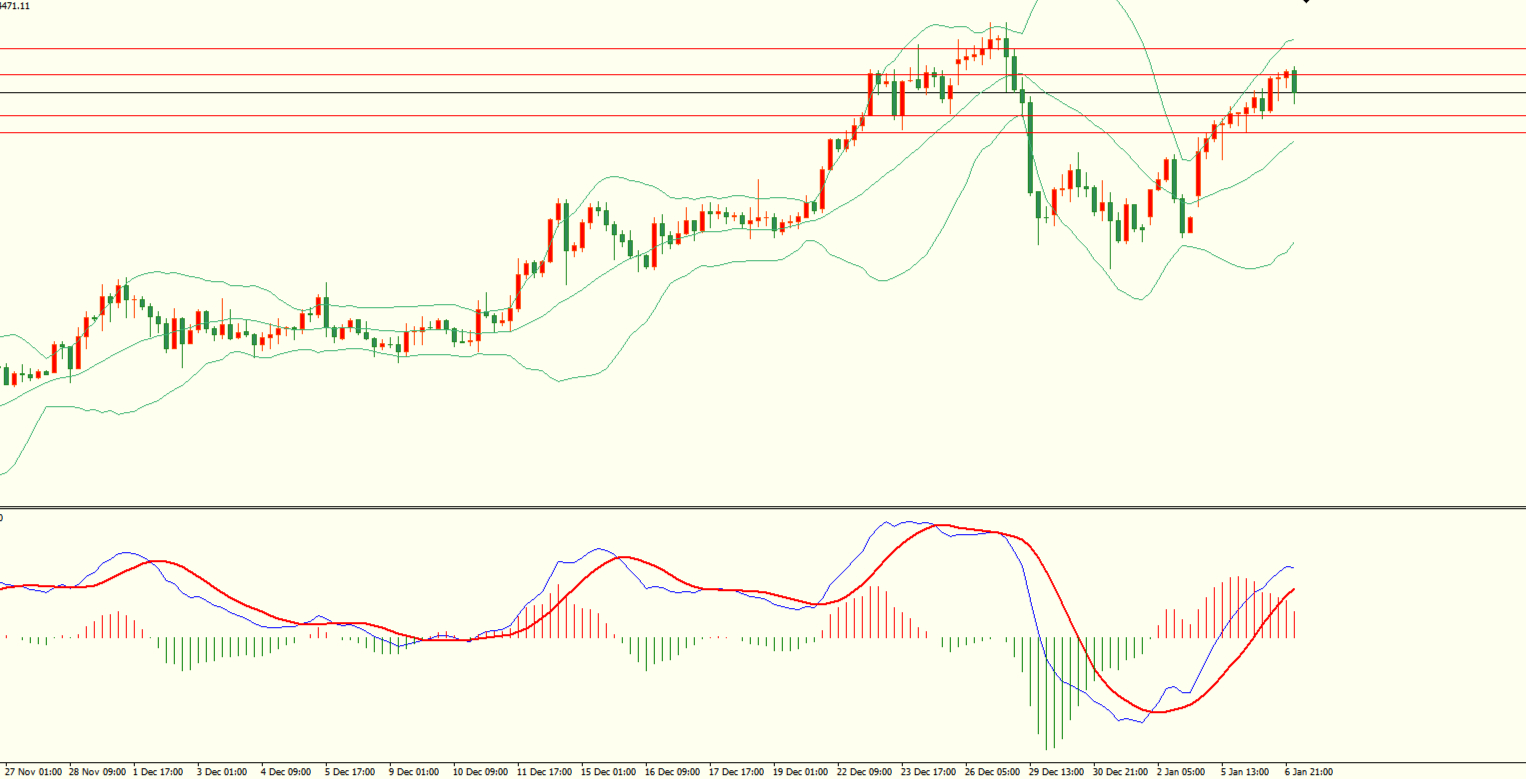Click the '5 Jan 13:00' time label
Image resolution: width=1526 pixels, height=779 pixels.
coord(1244,772)
